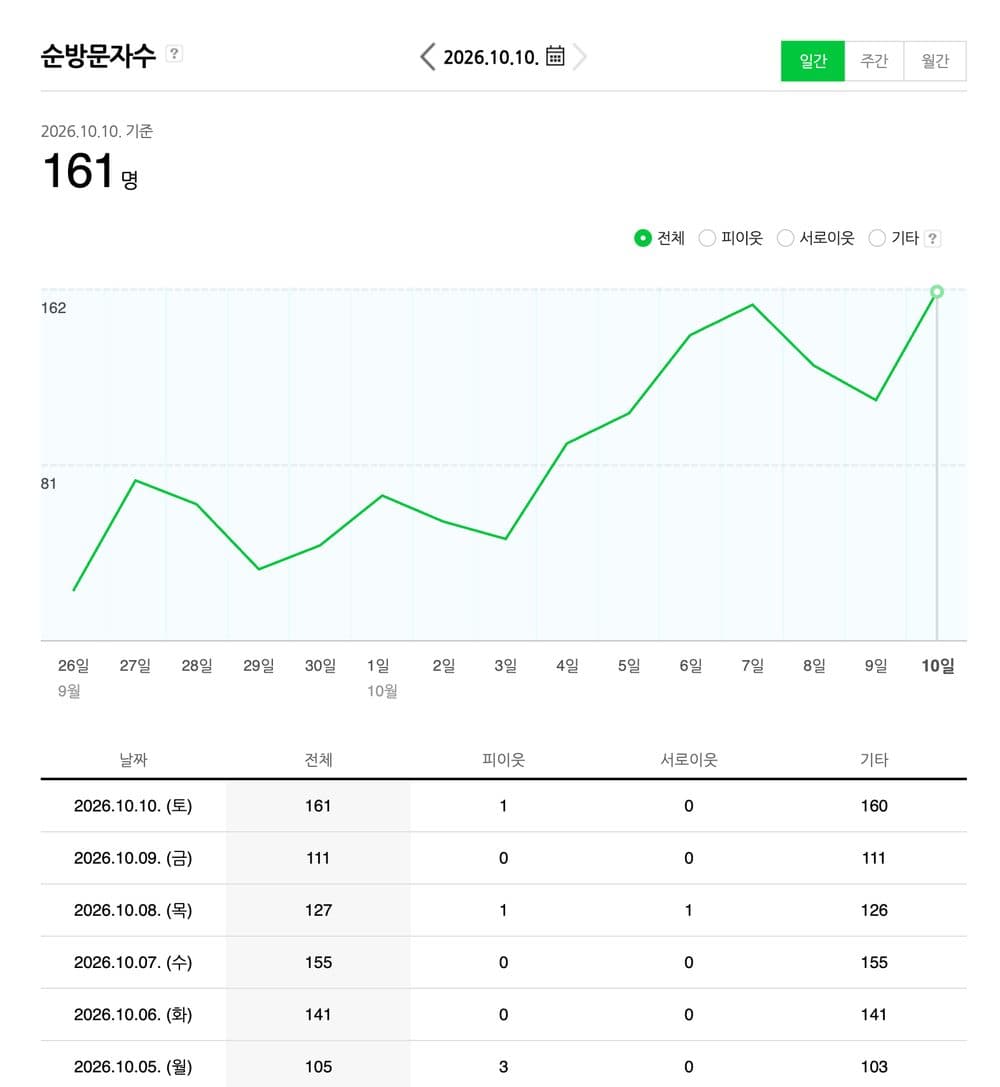Click the highlighted 10일 data point on chart

click(x=937, y=292)
